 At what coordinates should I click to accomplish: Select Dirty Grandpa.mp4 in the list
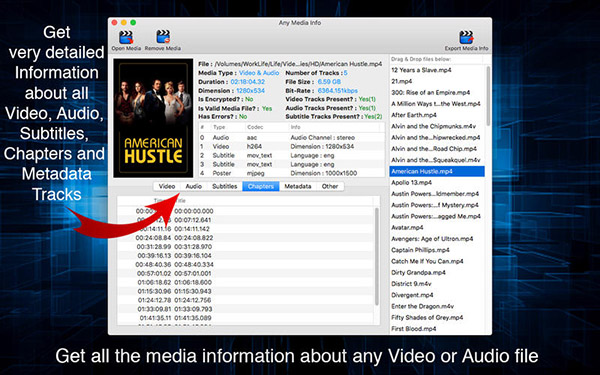pos(437,272)
